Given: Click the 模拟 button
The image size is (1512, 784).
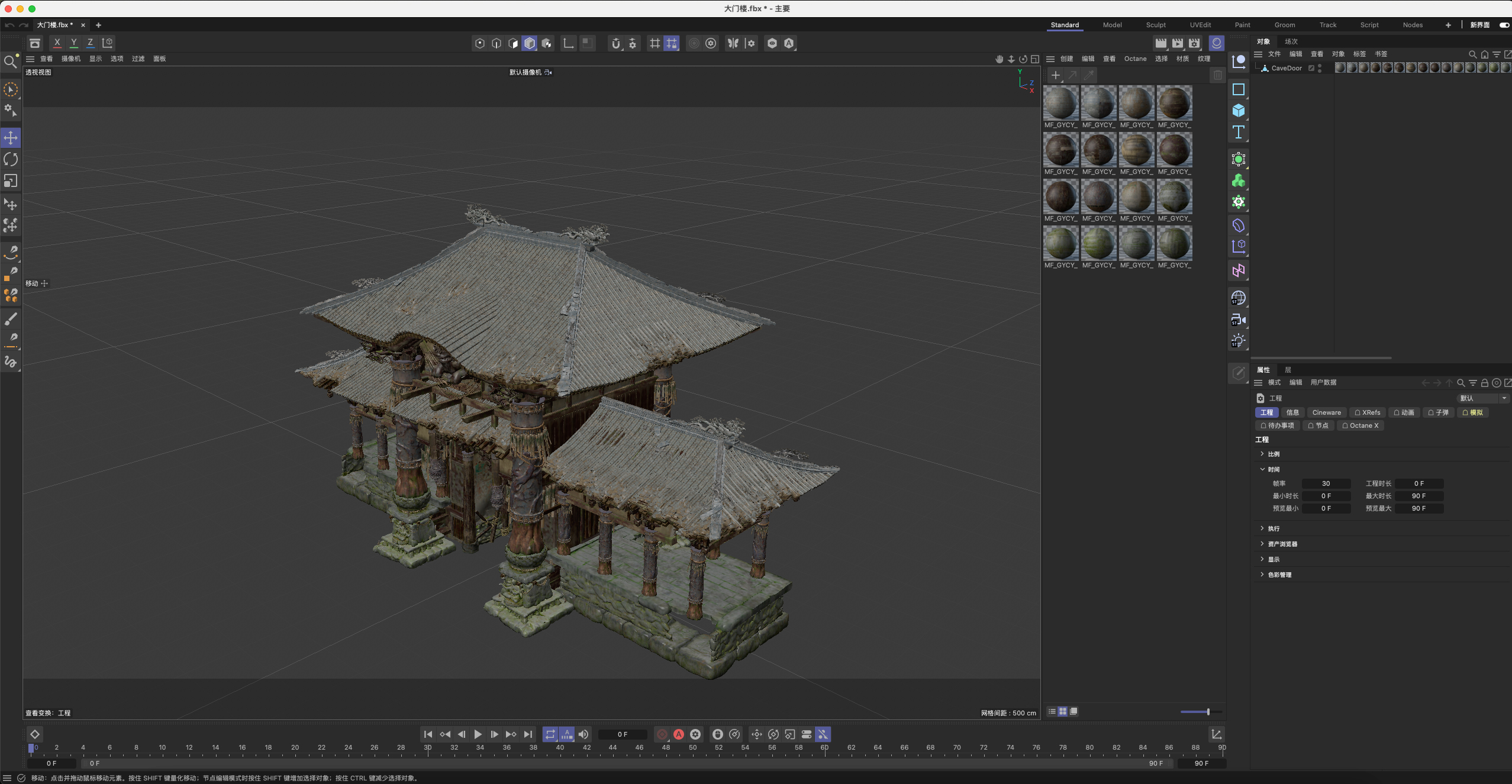Looking at the screenshot, I should click(1473, 412).
